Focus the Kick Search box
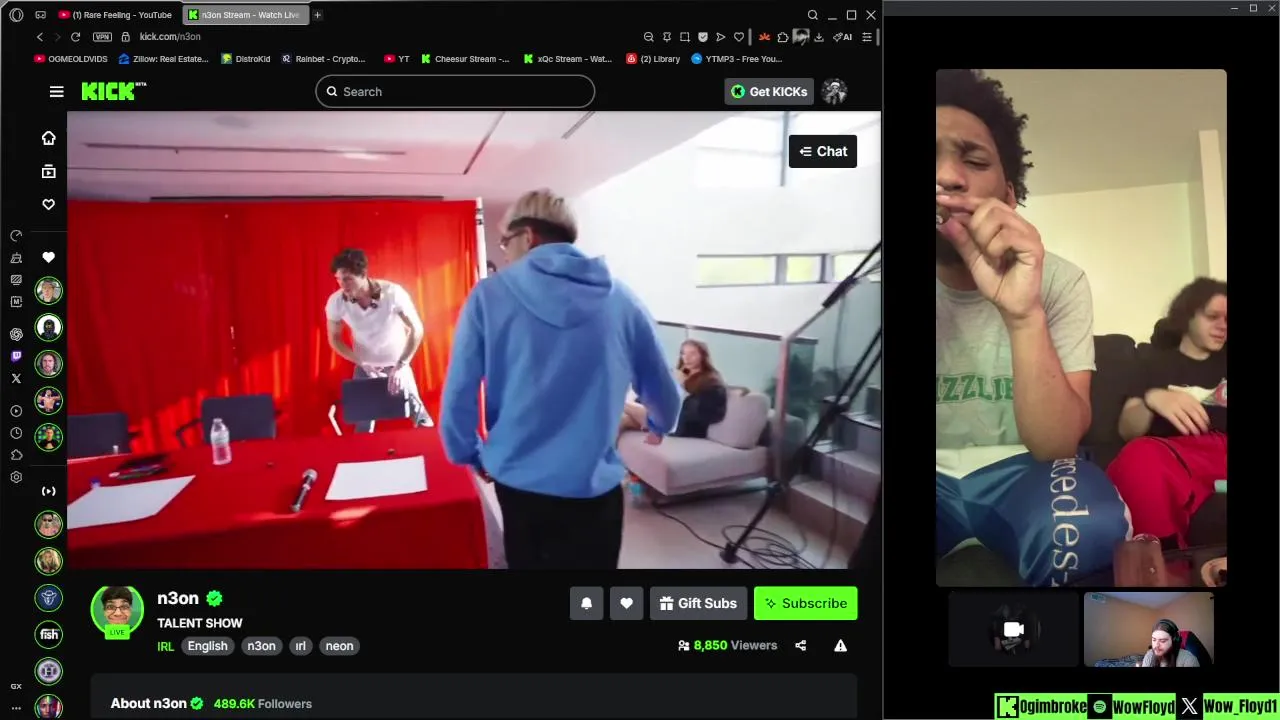The image size is (1280, 720). click(x=455, y=92)
